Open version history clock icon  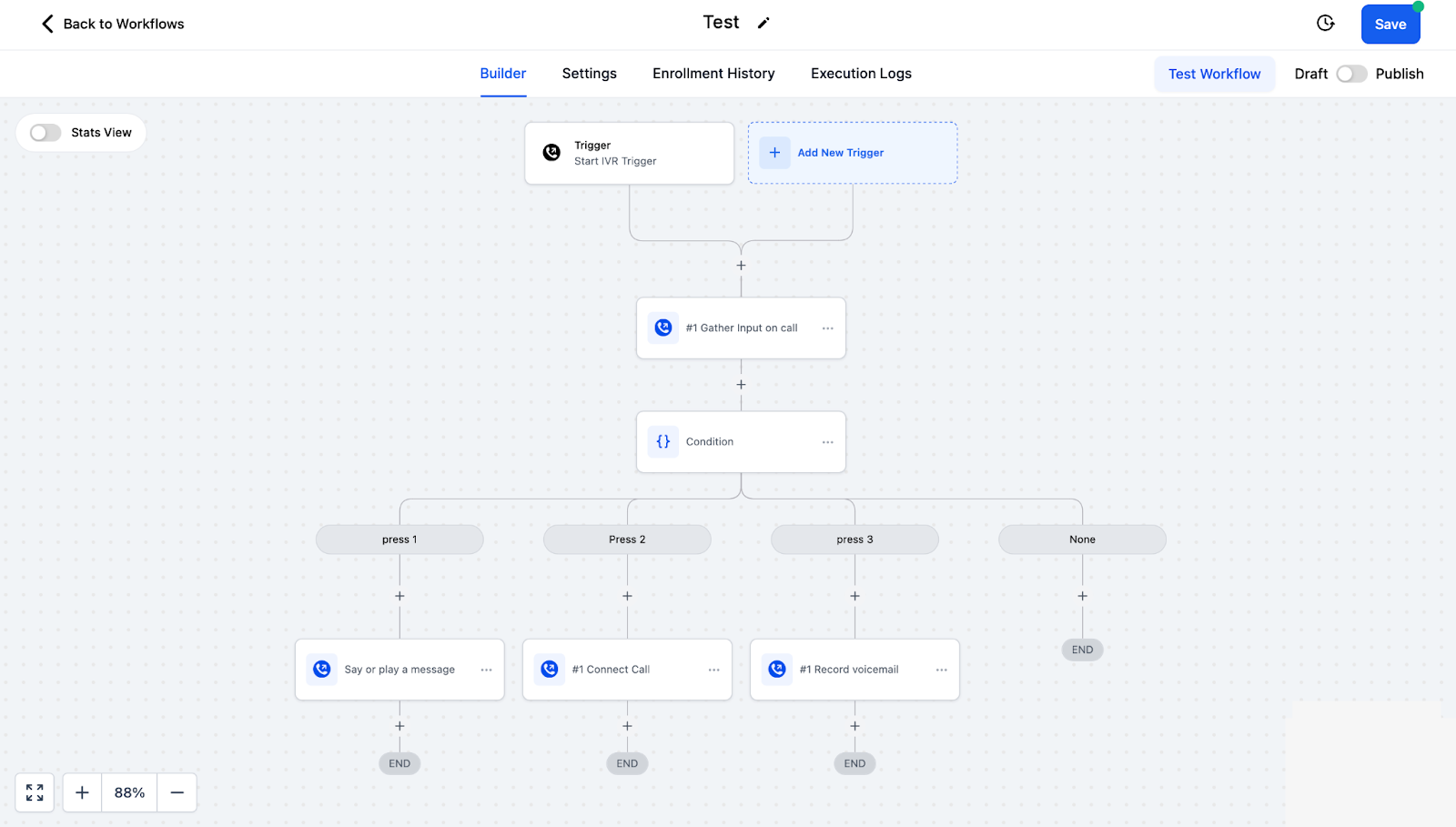pyautogui.click(x=1326, y=24)
